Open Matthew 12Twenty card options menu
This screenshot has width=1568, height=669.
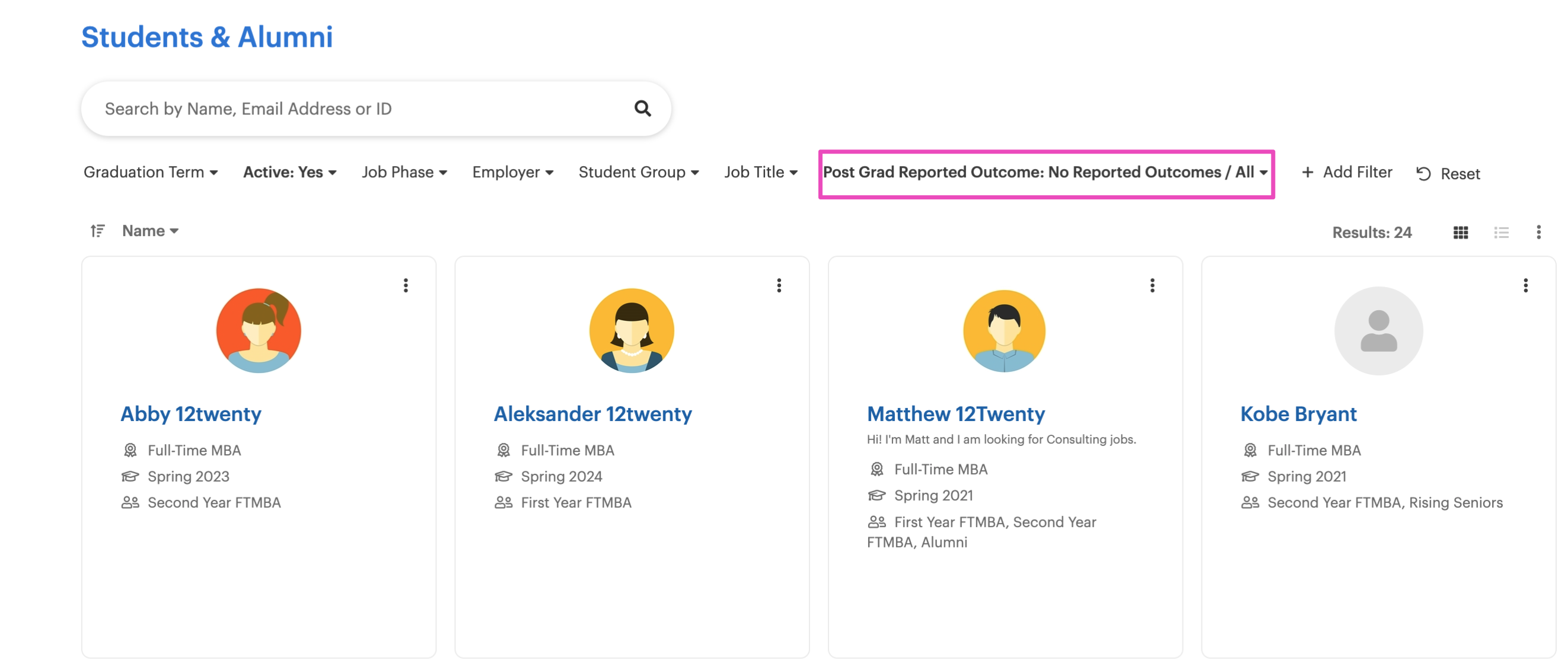click(1152, 285)
